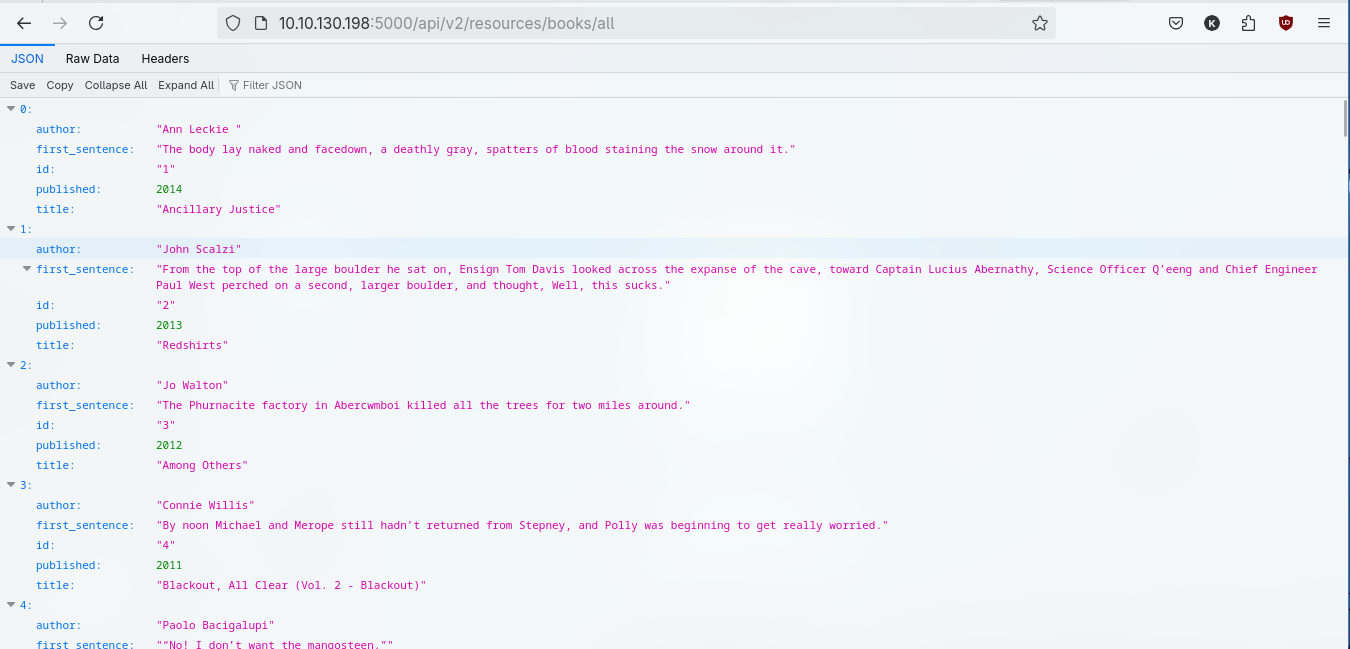1350x649 pixels.
Task: Select the id value "1"
Action: click(x=166, y=169)
